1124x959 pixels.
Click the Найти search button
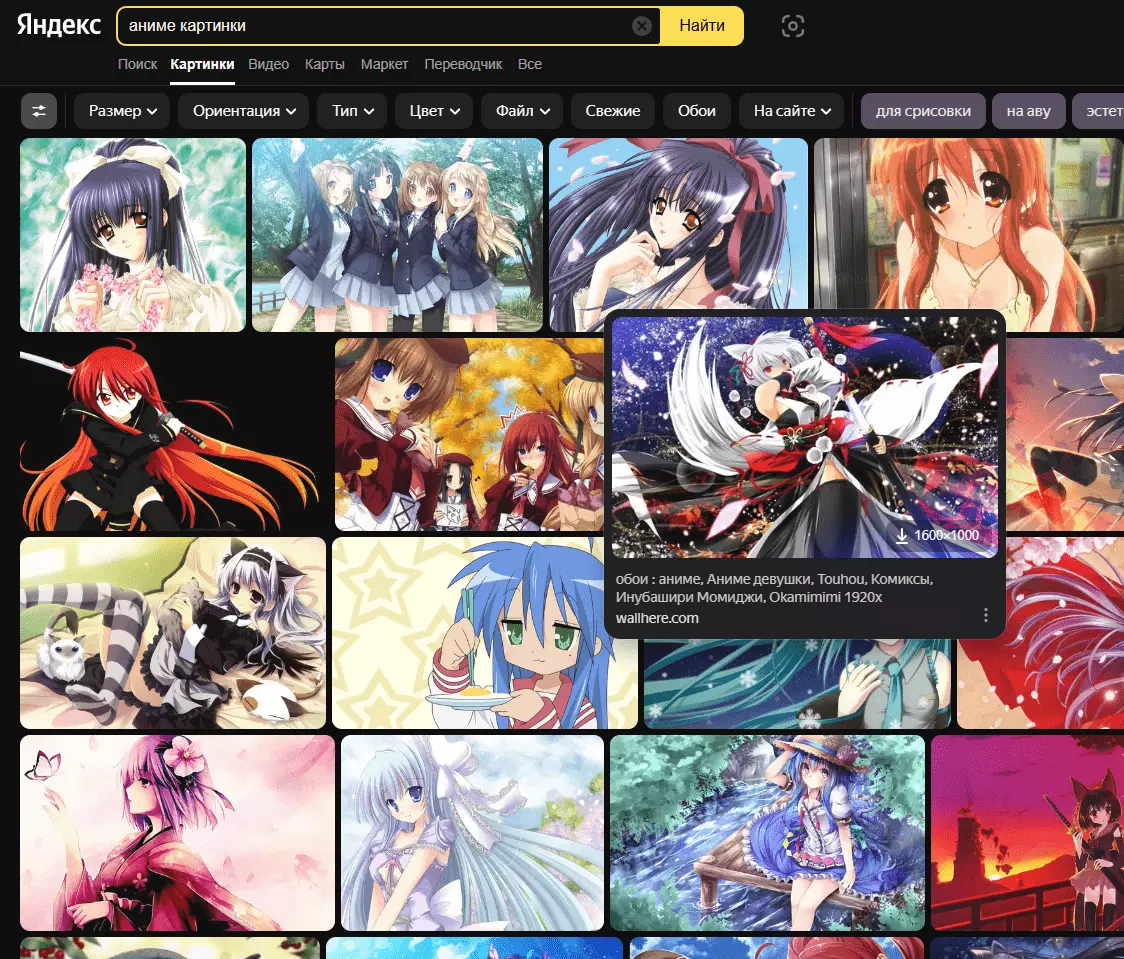coord(702,26)
